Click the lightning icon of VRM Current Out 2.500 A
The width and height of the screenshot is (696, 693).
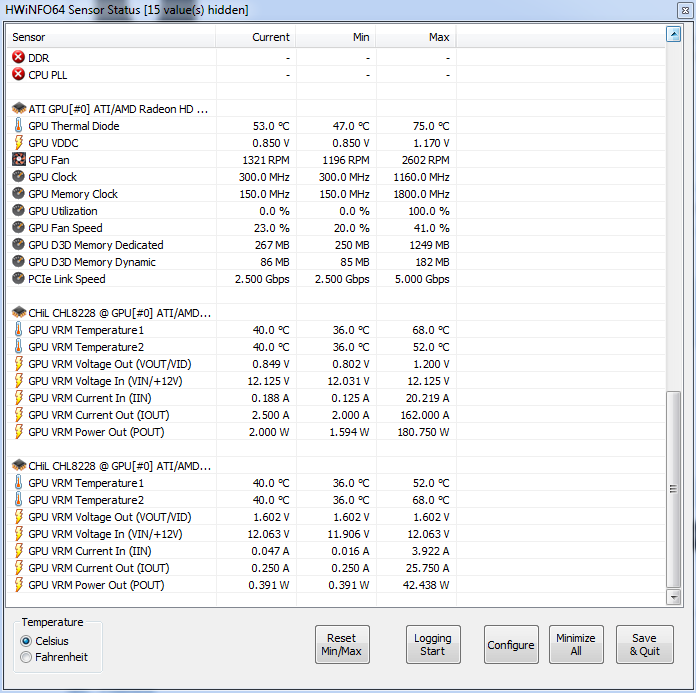[18, 414]
